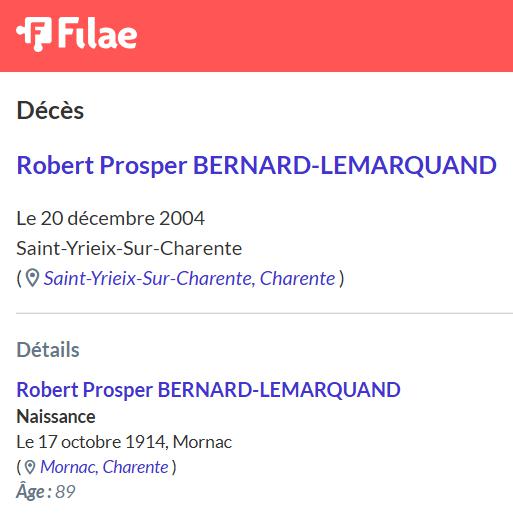Screen dimensions: 513x525
Task: Click the map pin beside Saint-Yrieix-Sur-Charente, Charente
Action: click(x=32, y=278)
